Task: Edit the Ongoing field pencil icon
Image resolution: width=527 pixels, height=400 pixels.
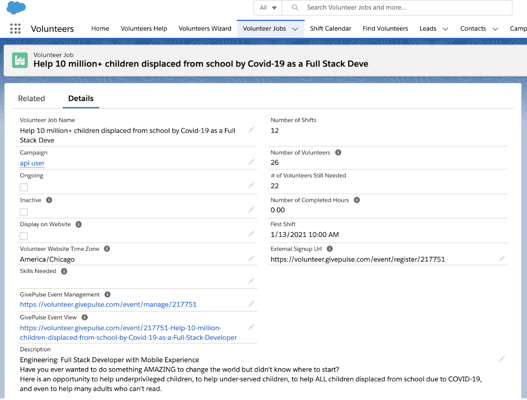Action: coord(251,185)
